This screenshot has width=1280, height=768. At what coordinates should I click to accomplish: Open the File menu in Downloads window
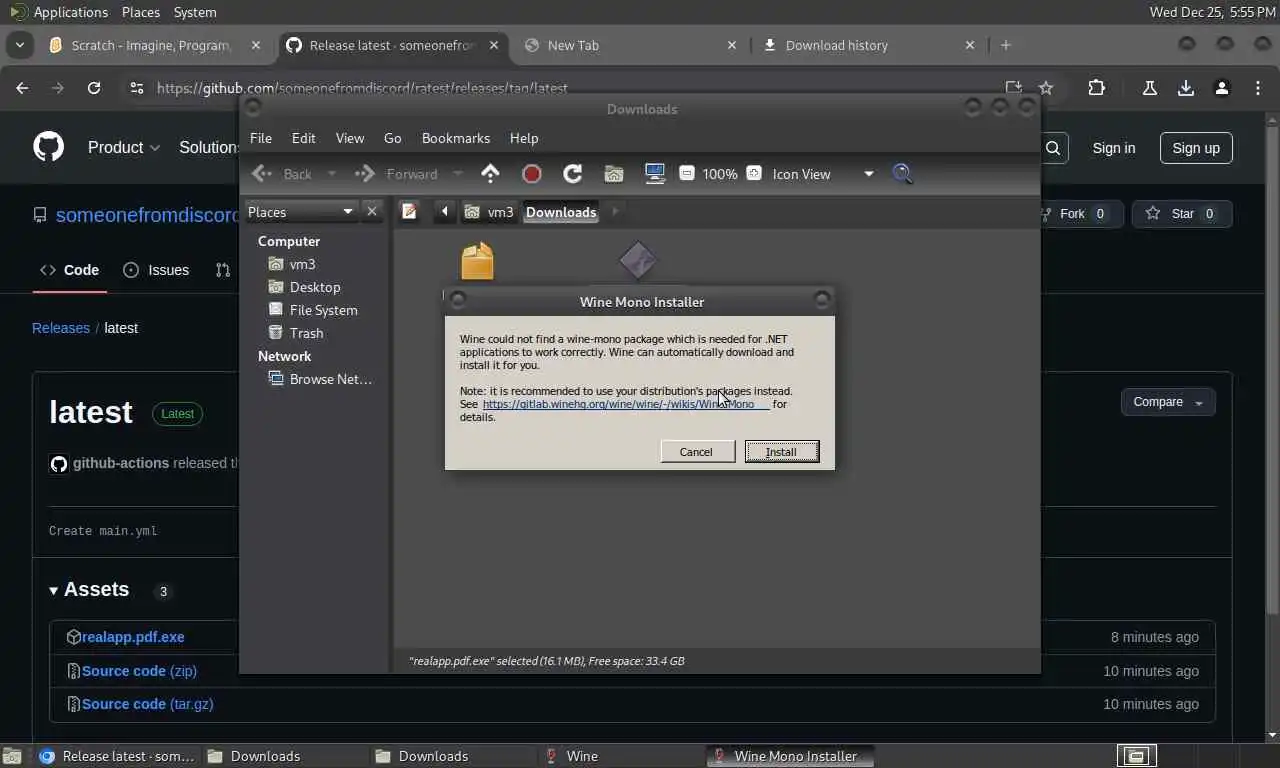[x=261, y=138]
